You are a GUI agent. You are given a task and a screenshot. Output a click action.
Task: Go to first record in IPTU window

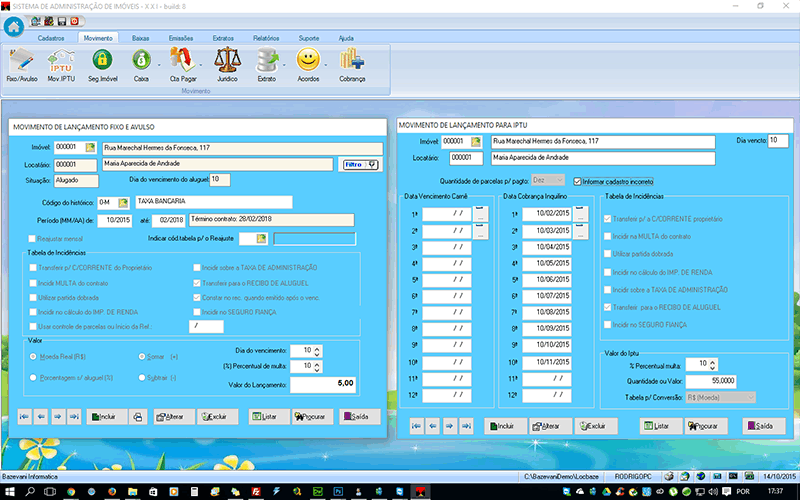click(x=417, y=426)
